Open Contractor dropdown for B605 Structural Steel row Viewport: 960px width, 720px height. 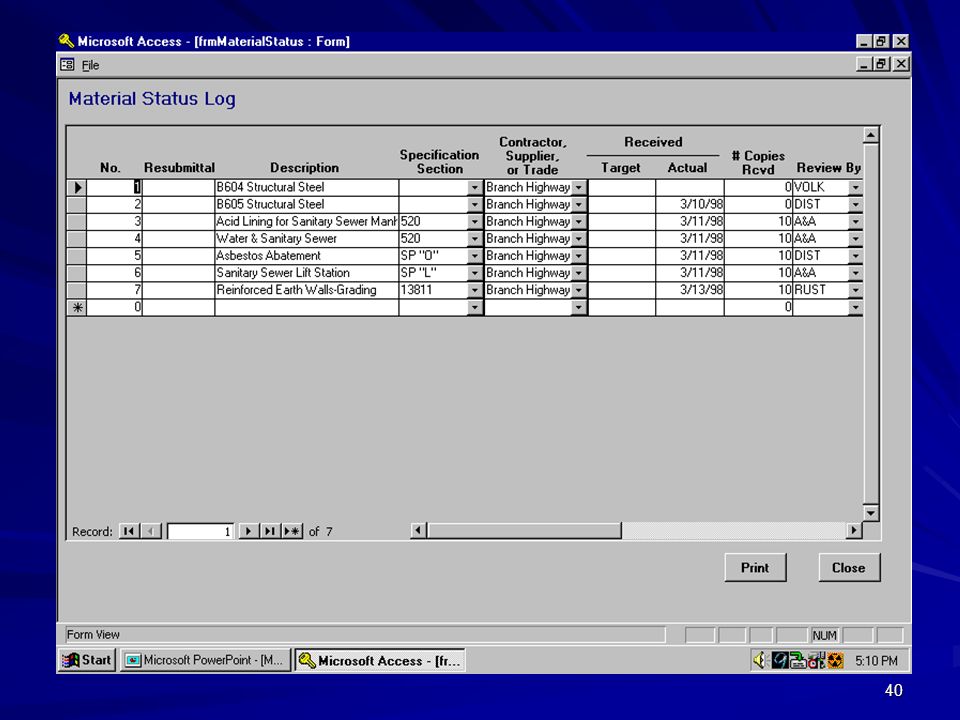579,204
